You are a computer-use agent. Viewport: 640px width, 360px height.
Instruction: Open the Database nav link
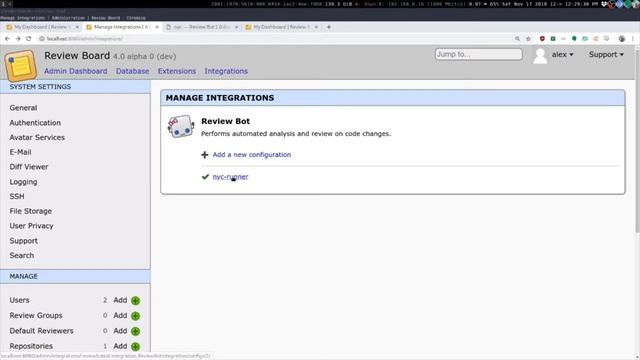click(x=132, y=71)
